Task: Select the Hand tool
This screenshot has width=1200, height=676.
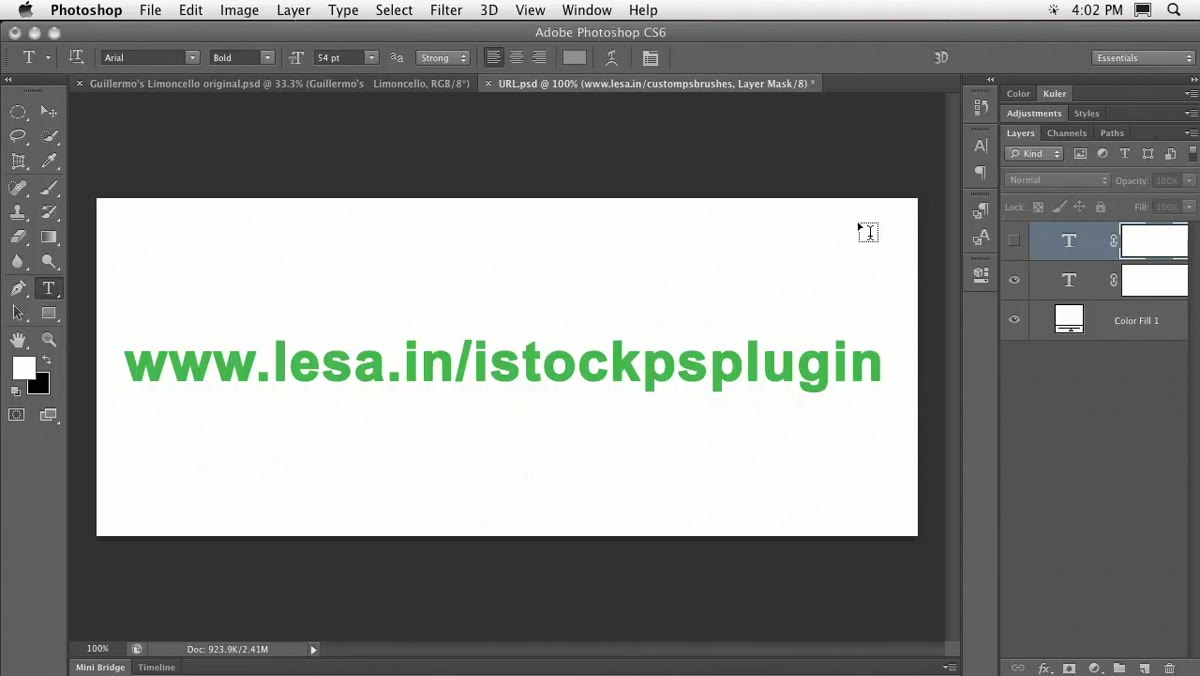Action: (18, 341)
